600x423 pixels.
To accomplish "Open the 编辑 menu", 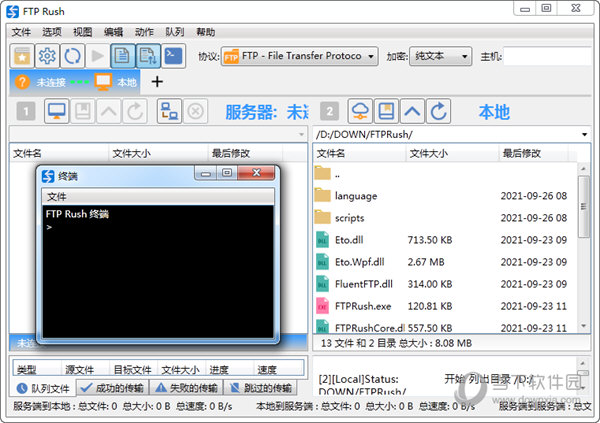I will pos(113,32).
